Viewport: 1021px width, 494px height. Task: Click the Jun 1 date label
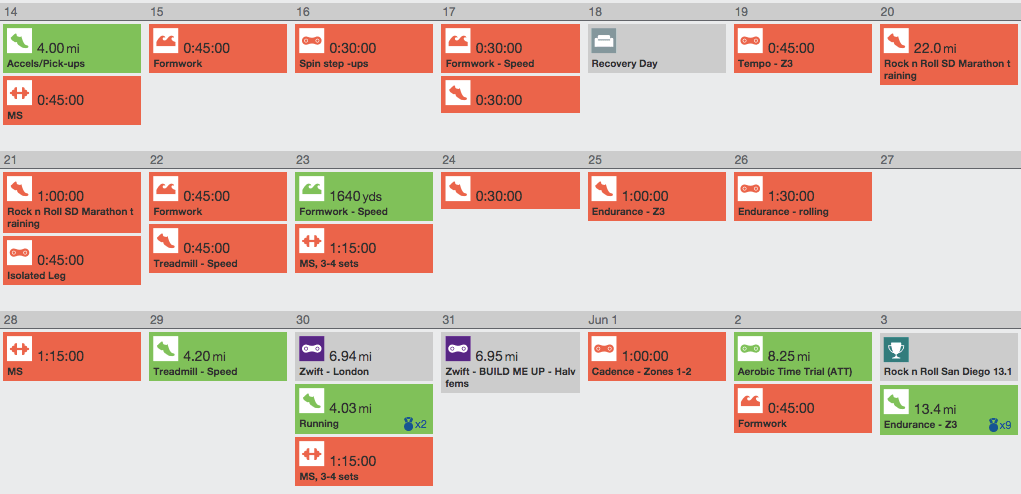pyautogui.click(x=604, y=319)
